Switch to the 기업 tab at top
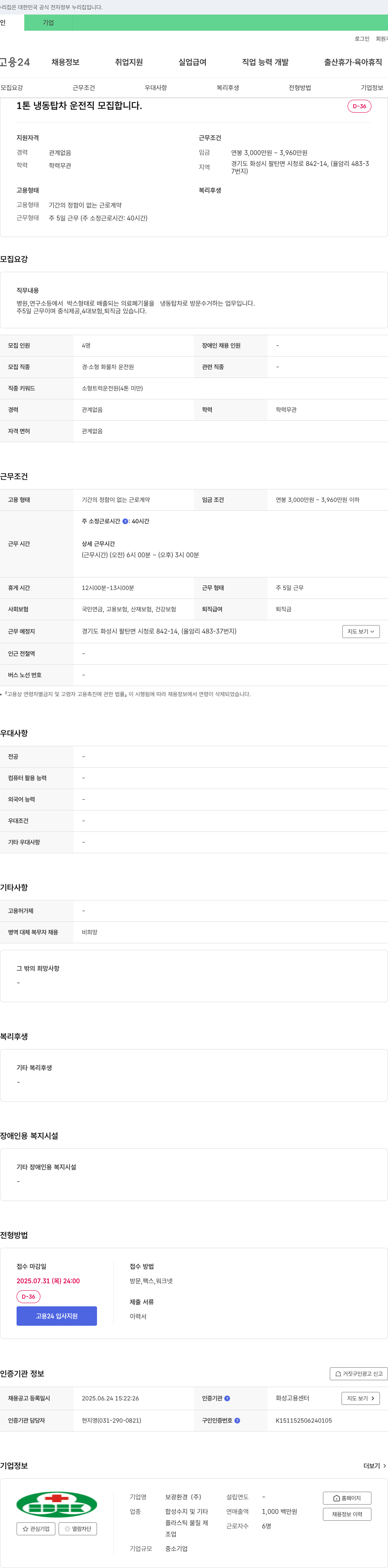The height and width of the screenshot is (1568, 388). (x=48, y=23)
